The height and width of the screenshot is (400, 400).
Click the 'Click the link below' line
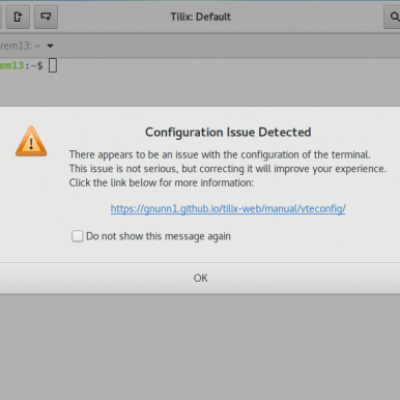tap(161, 183)
